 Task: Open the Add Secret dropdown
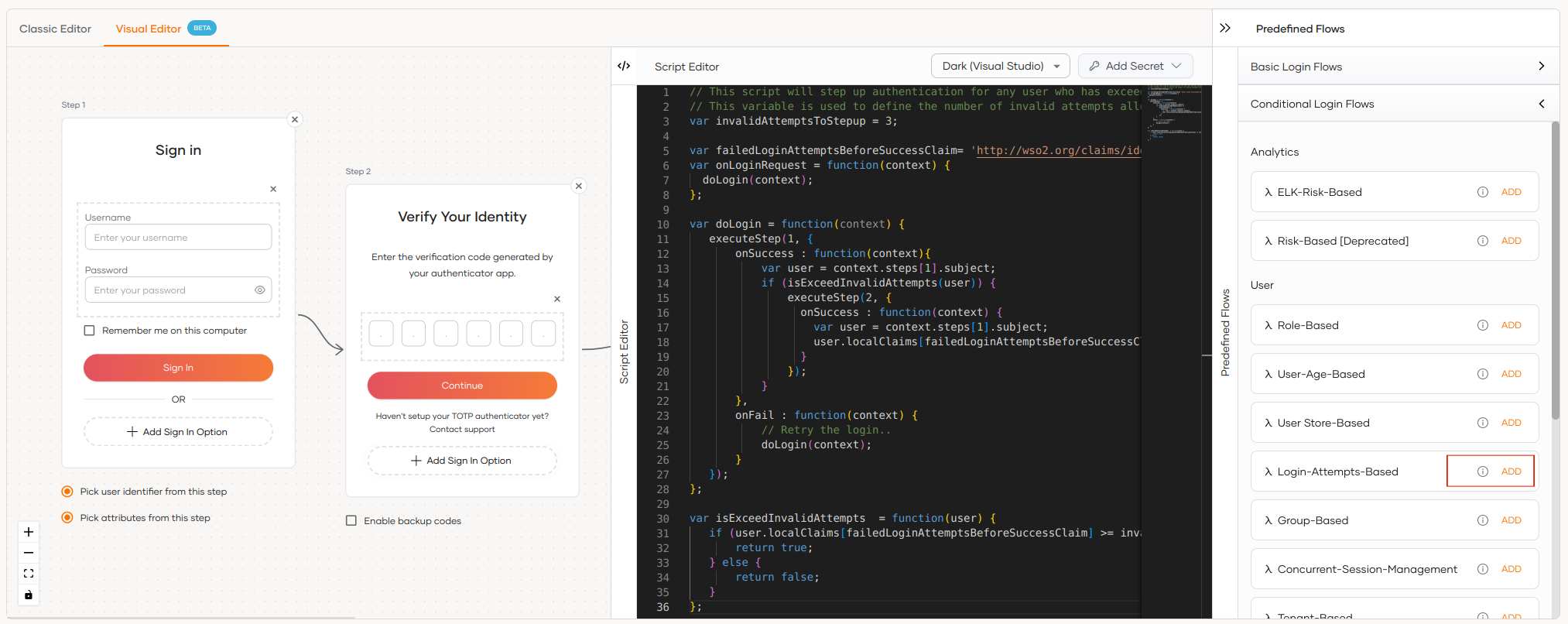point(1135,66)
